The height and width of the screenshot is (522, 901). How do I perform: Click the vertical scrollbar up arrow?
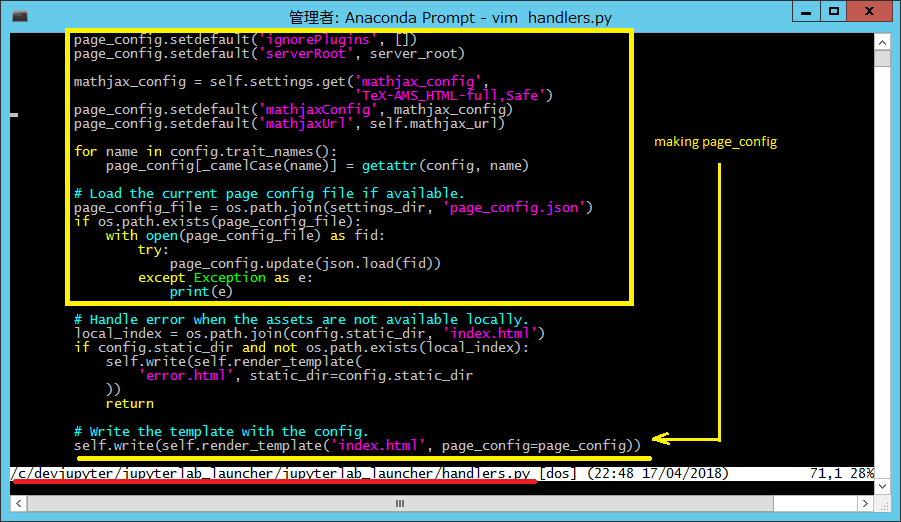pyautogui.click(x=882, y=42)
